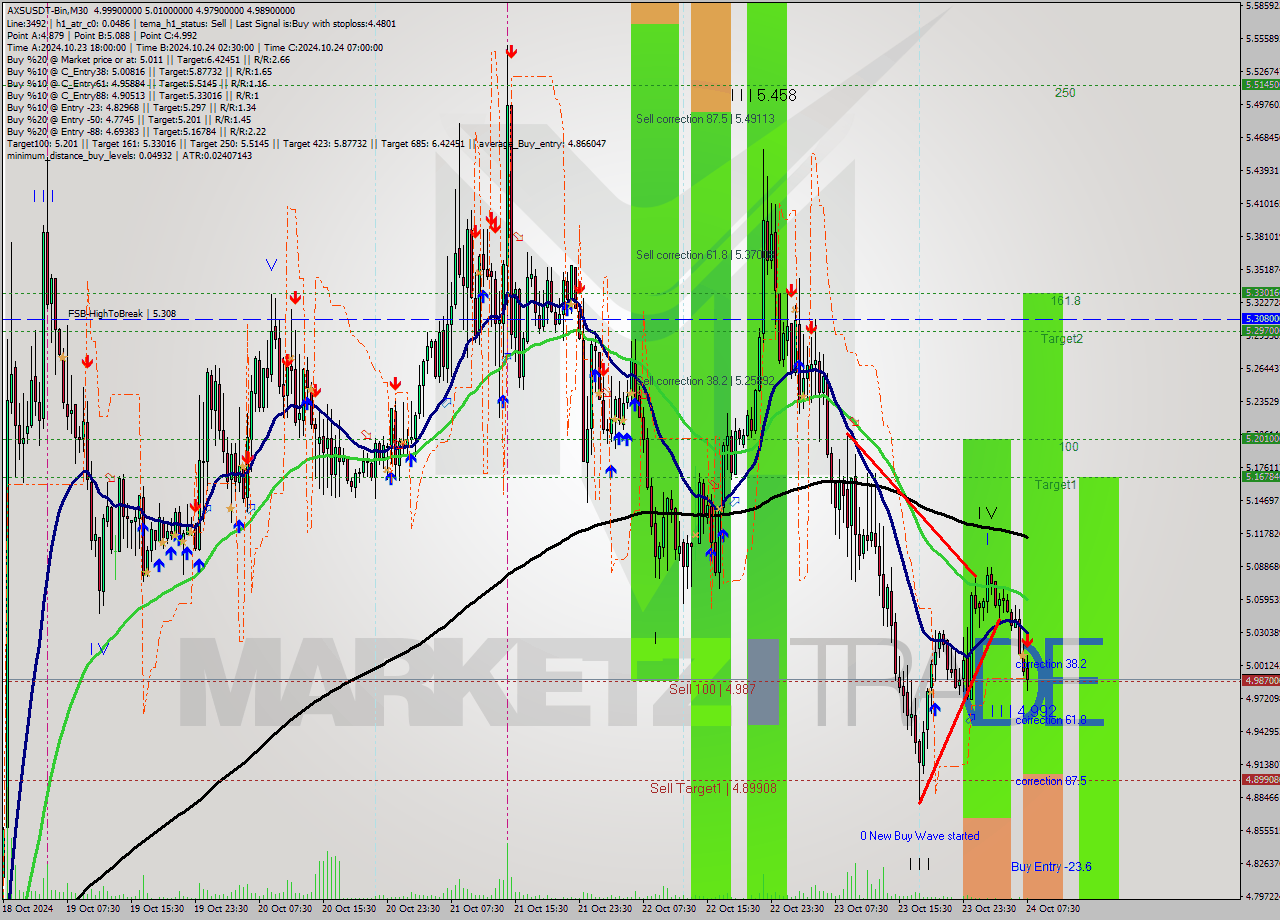The height and width of the screenshot is (920, 1280).
Task: Click the 5.08885 price axis value
Action: coord(1262,566)
